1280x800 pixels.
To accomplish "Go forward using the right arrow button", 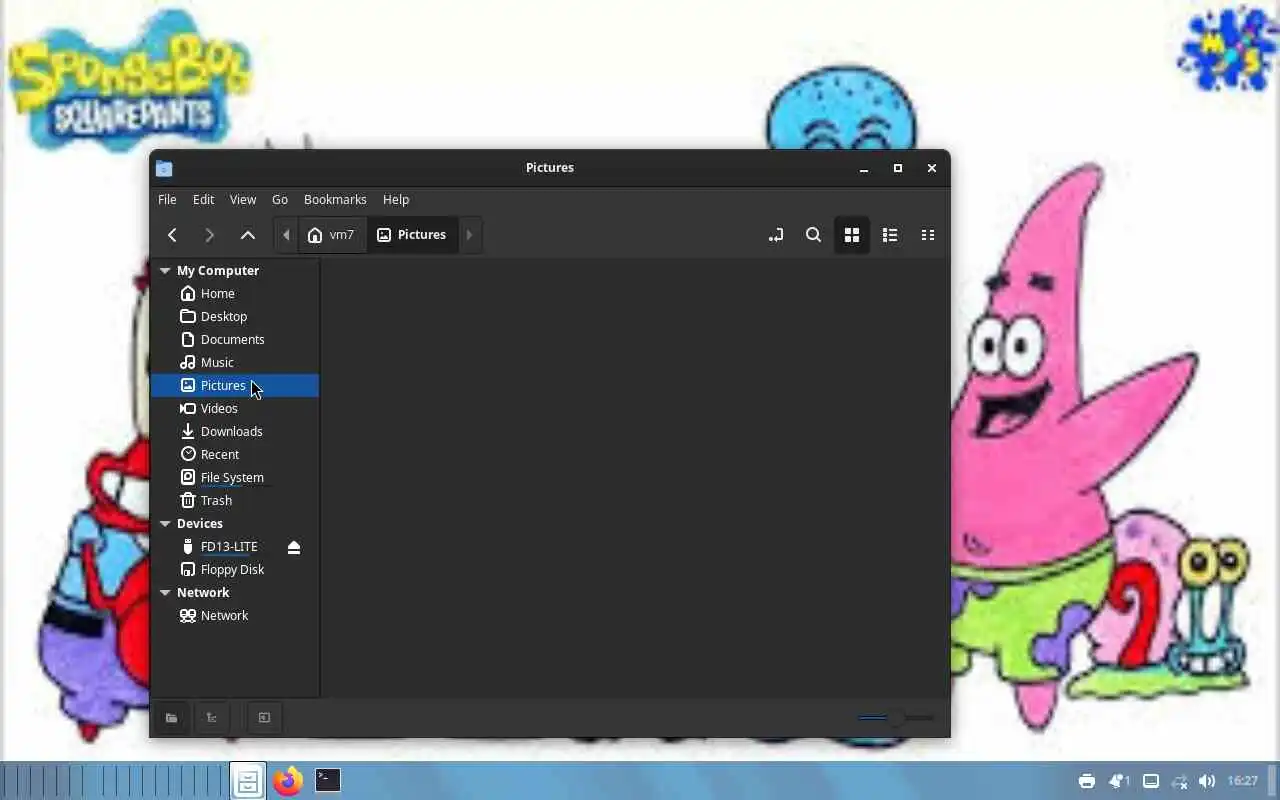I will (209, 235).
